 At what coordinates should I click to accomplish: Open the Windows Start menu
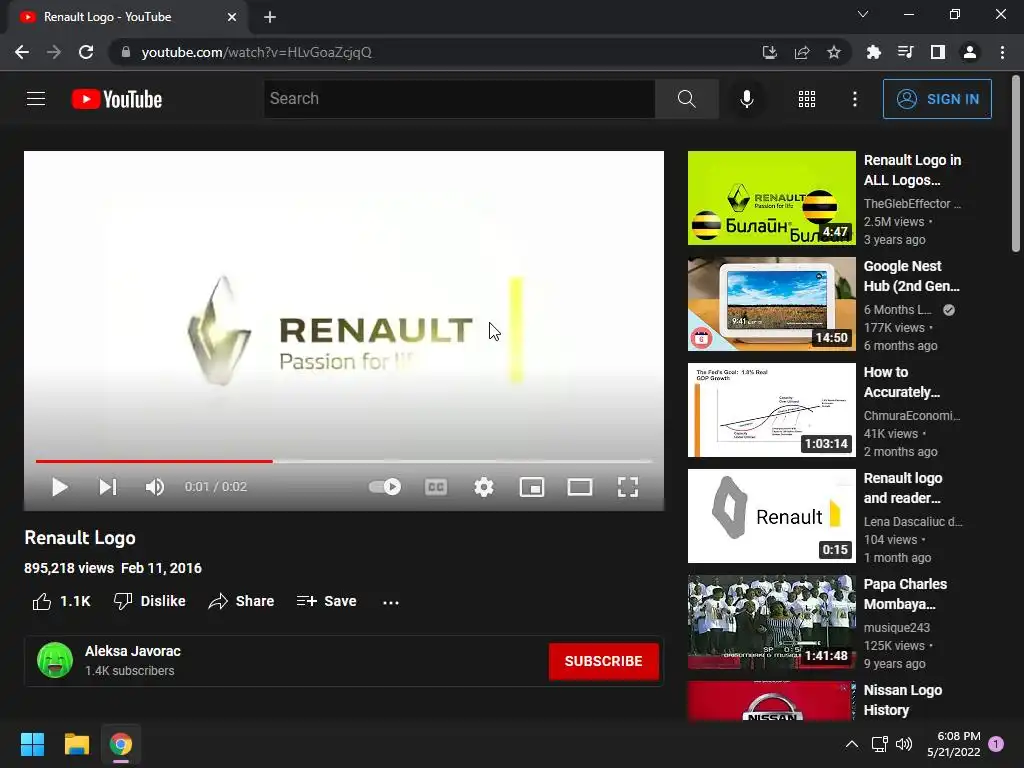[x=32, y=744]
